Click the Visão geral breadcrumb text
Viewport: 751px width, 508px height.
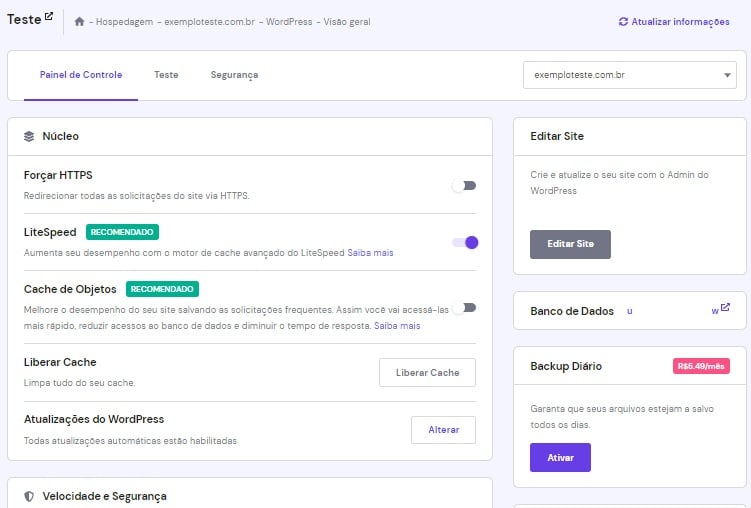pyautogui.click(x=347, y=22)
